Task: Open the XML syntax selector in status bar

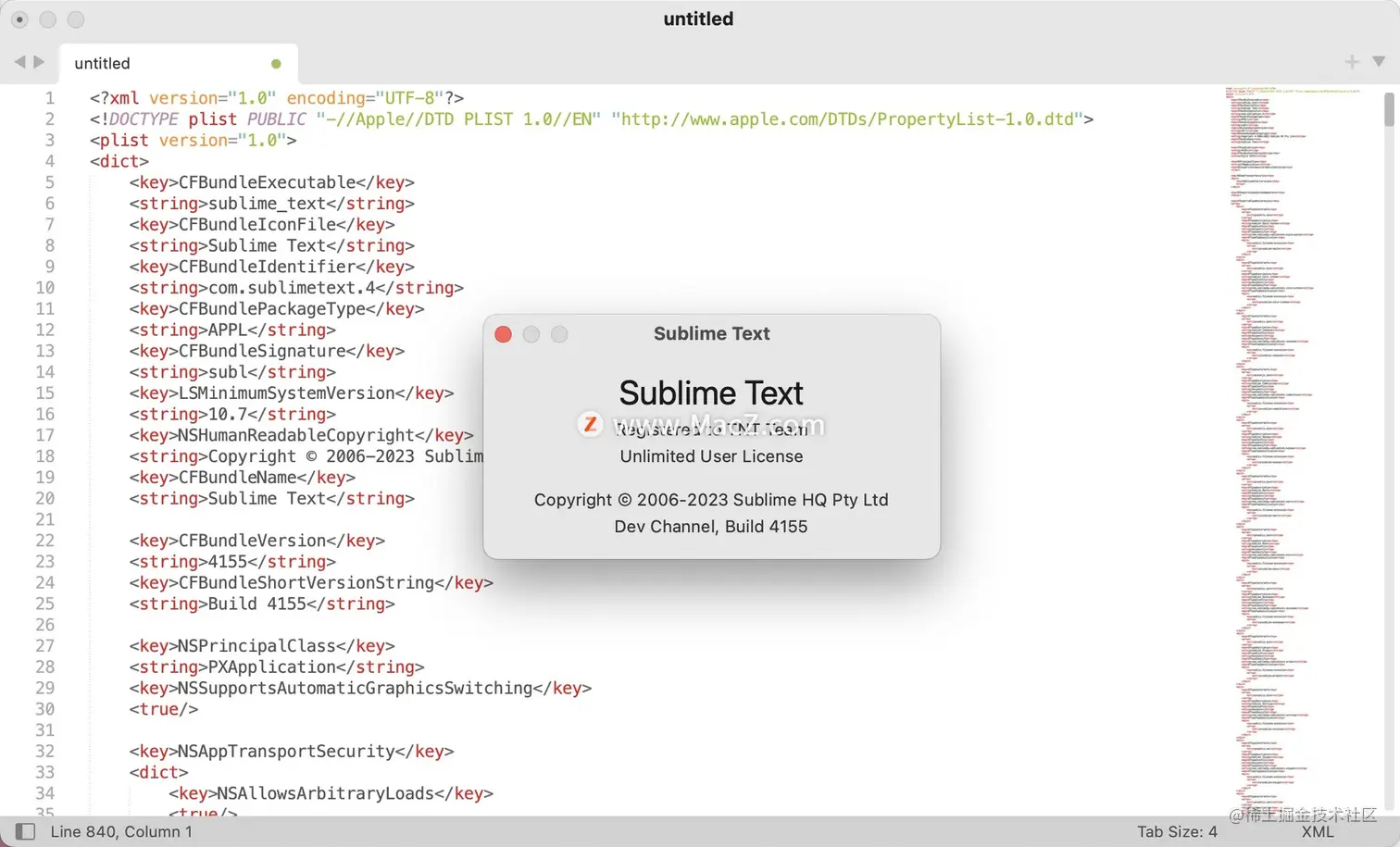Action: point(1318,831)
